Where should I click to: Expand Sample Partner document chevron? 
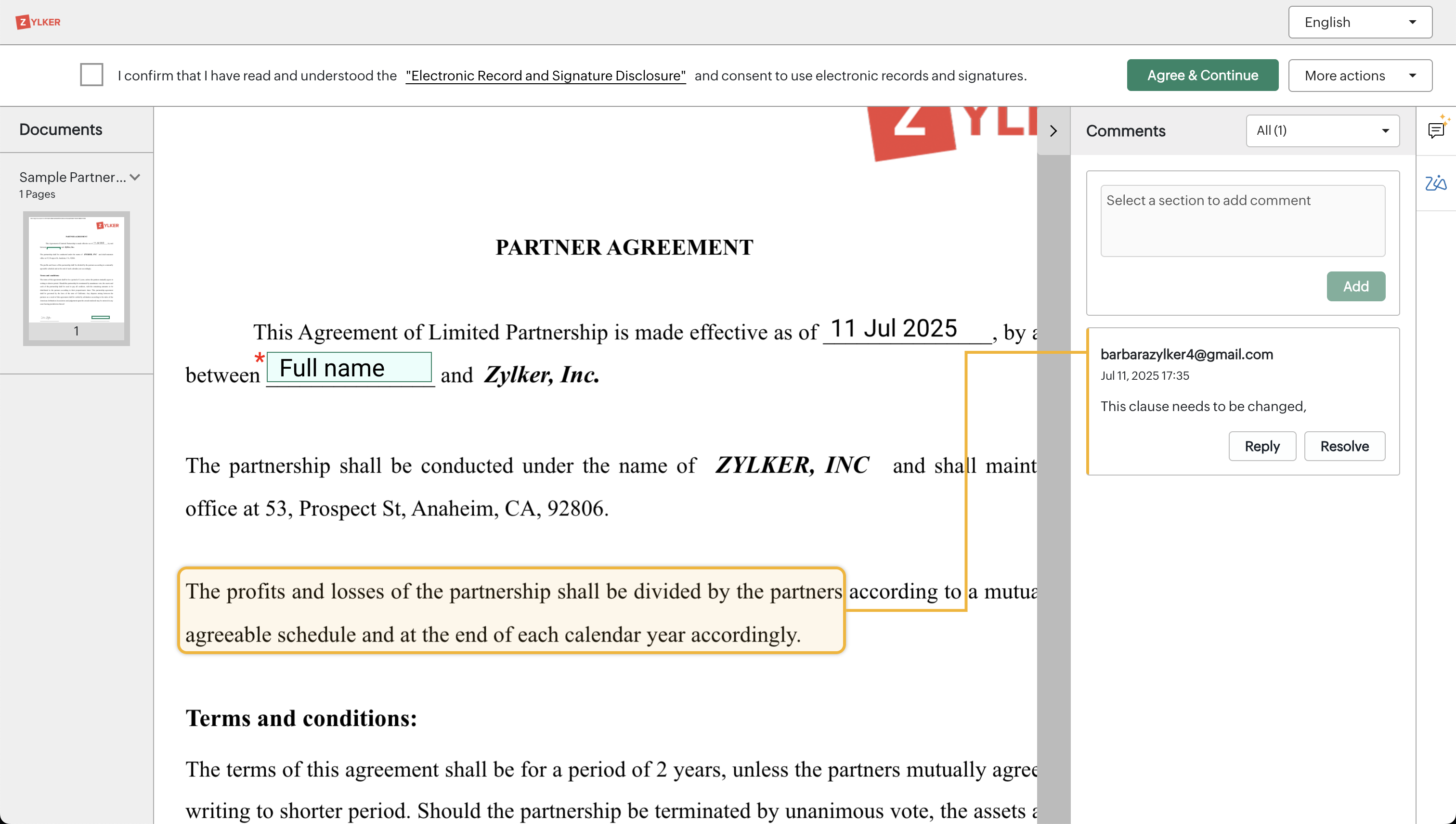coord(135,177)
